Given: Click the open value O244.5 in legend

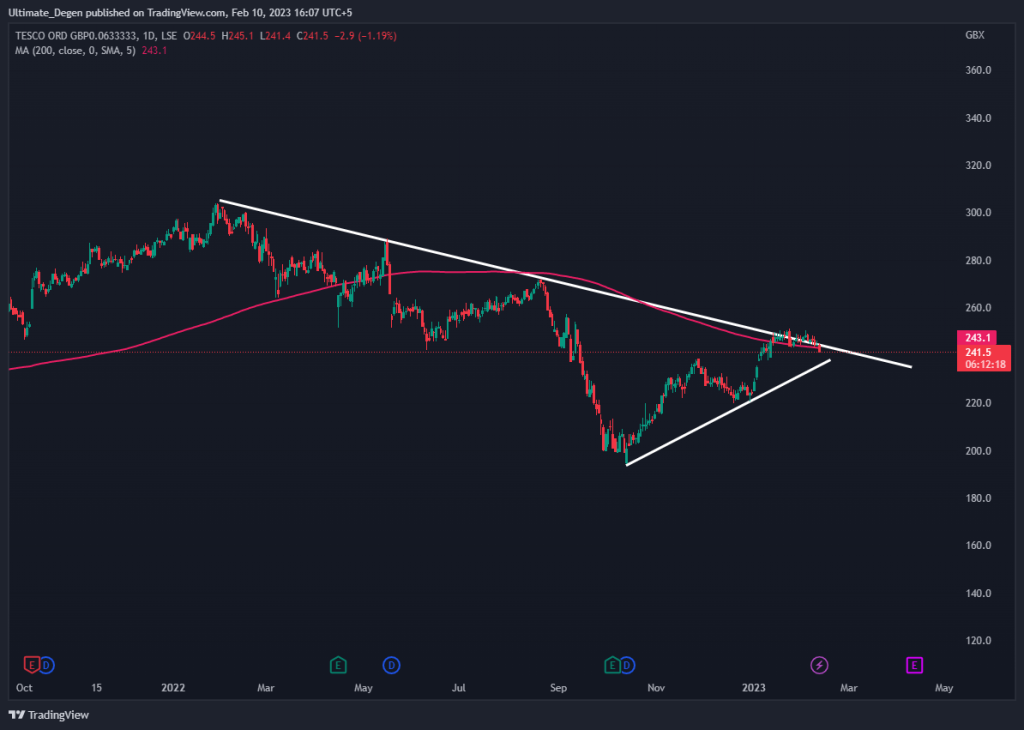Looking at the screenshot, I should 199,36.
